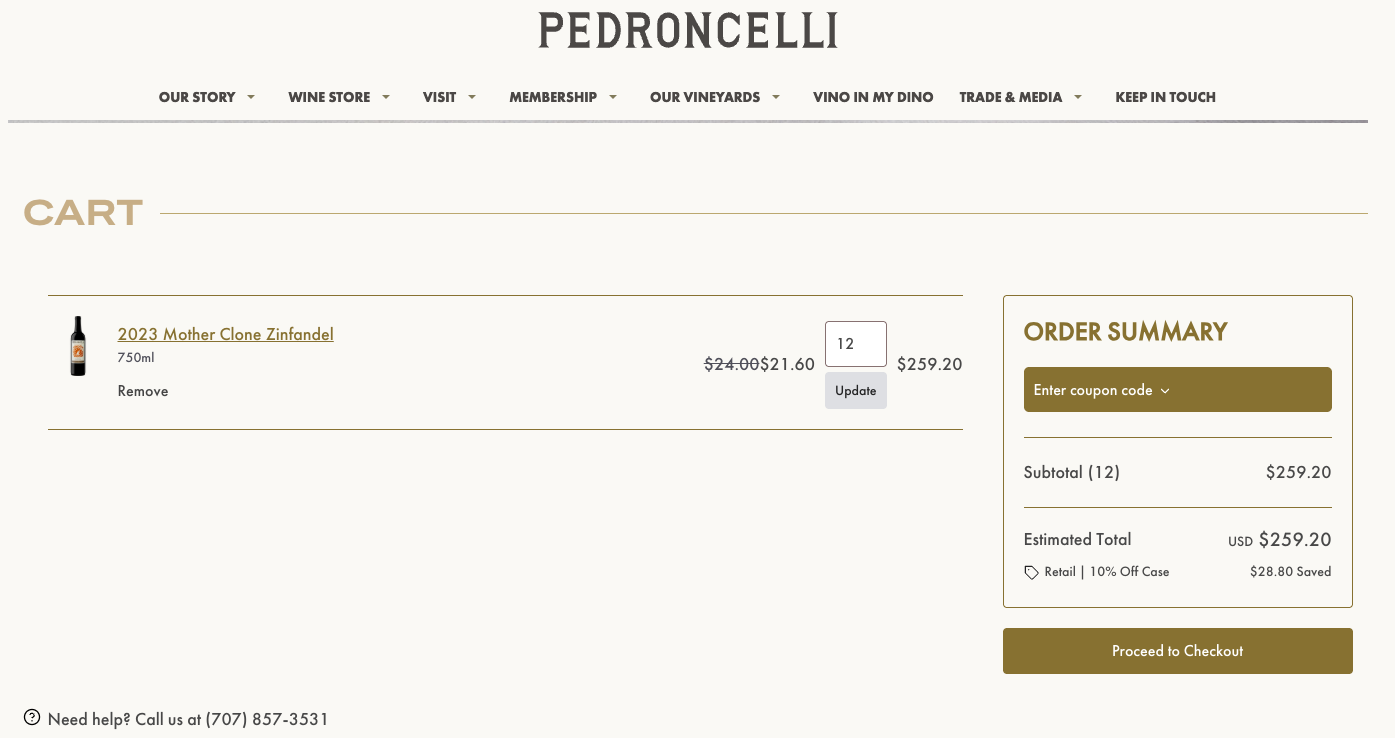Open 2023 Mother Clone Zinfandel link
Image resolution: width=1395 pixels, height=738 pixels.
(226, 334)
